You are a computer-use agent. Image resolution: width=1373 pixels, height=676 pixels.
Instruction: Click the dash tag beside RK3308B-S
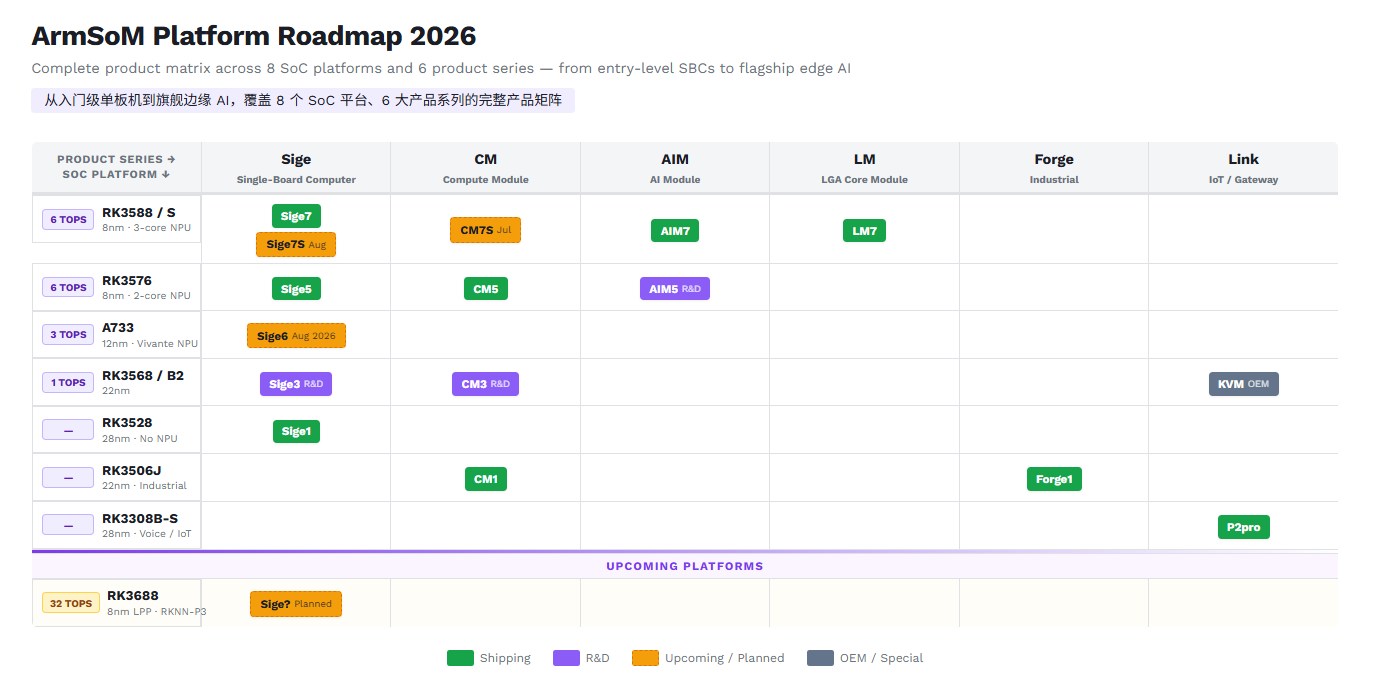68,526
